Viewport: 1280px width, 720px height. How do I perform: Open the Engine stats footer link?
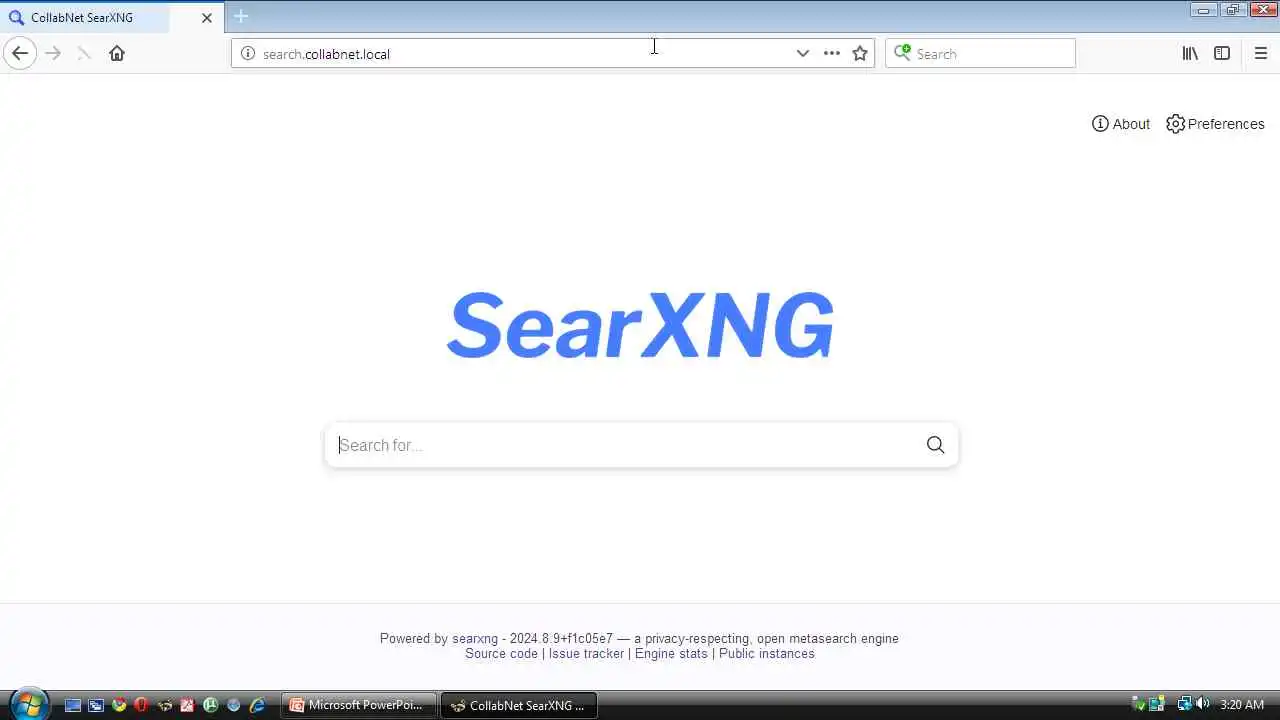[671, 653]
